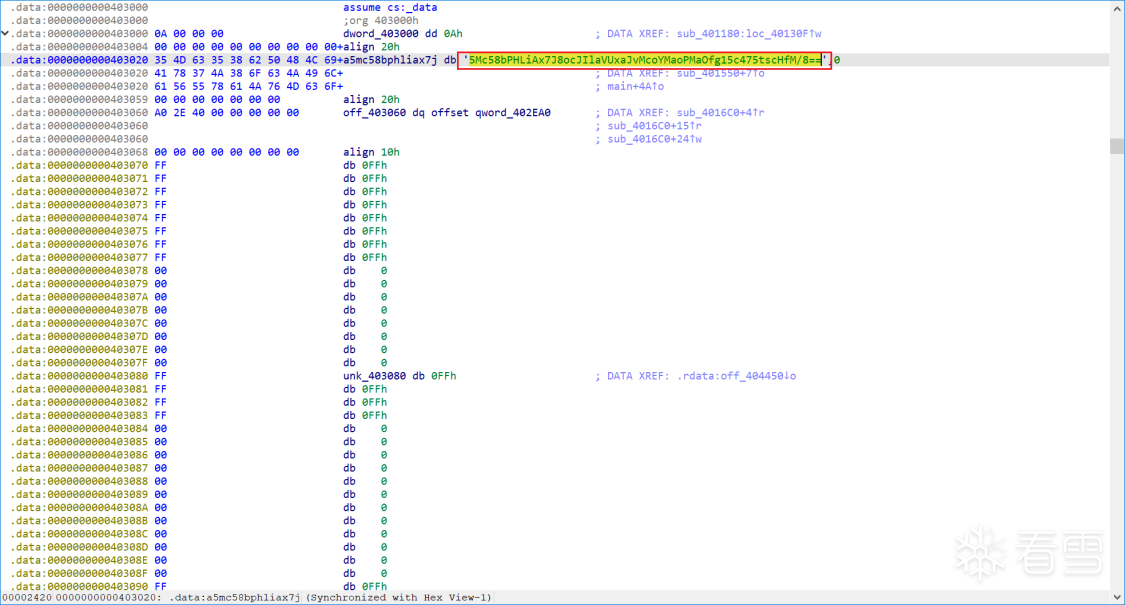This screenshot has width=1125, height=605.
Task: Follow xref sub_4016C0+24↑w
Action: coord(654,139)
